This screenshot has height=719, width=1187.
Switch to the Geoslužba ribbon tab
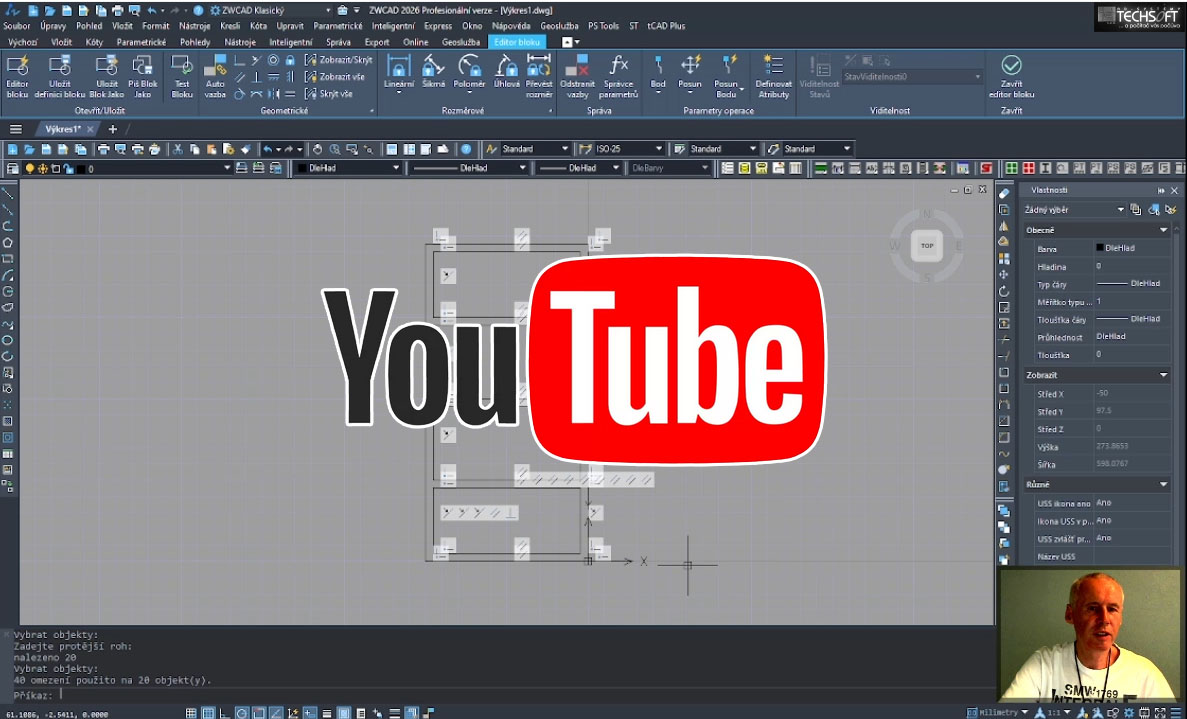[461, 42]
